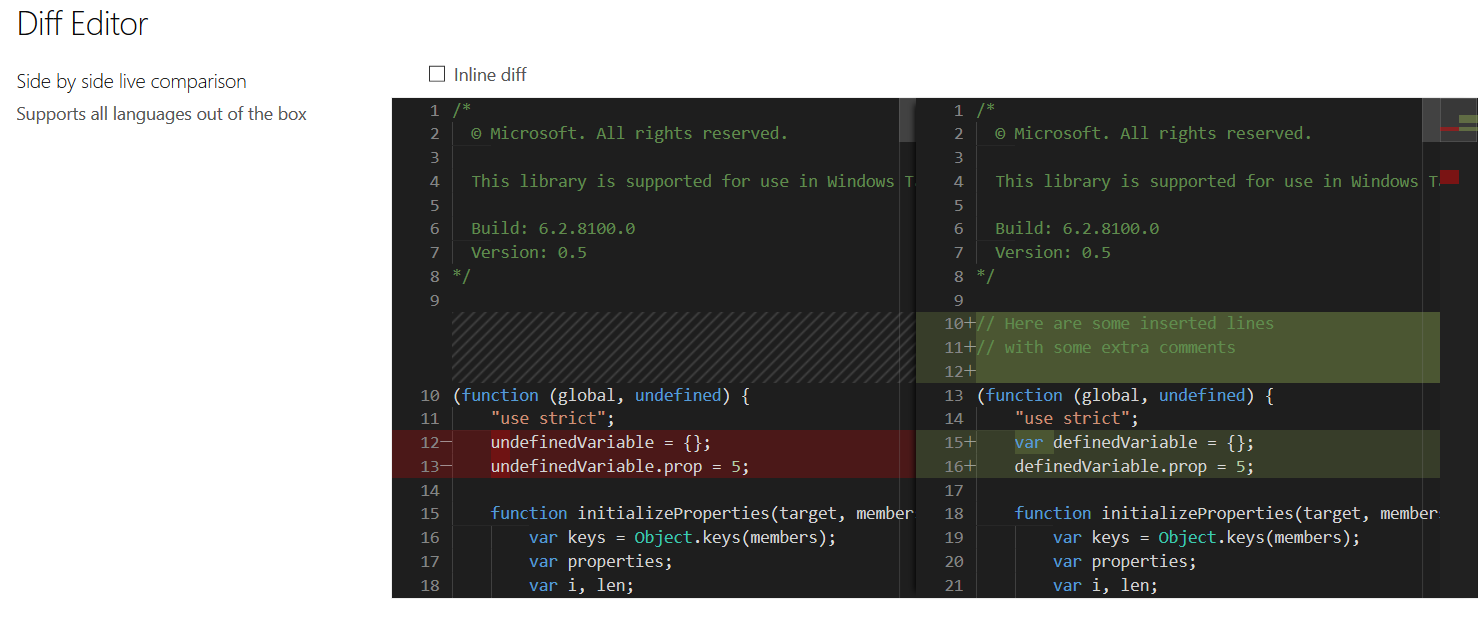This screenshot has width=1478, height=623.
Task: Click 'var i, len;' on left line 18
Action: pyautogui.click(x=581, y=585)
